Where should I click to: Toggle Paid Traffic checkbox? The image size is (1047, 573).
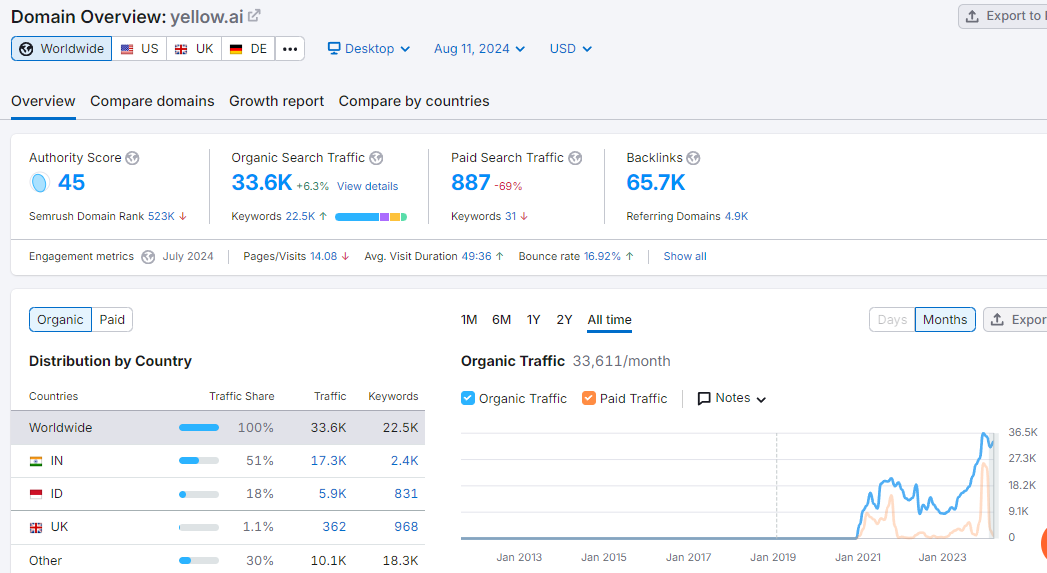[x=588, y=398]
